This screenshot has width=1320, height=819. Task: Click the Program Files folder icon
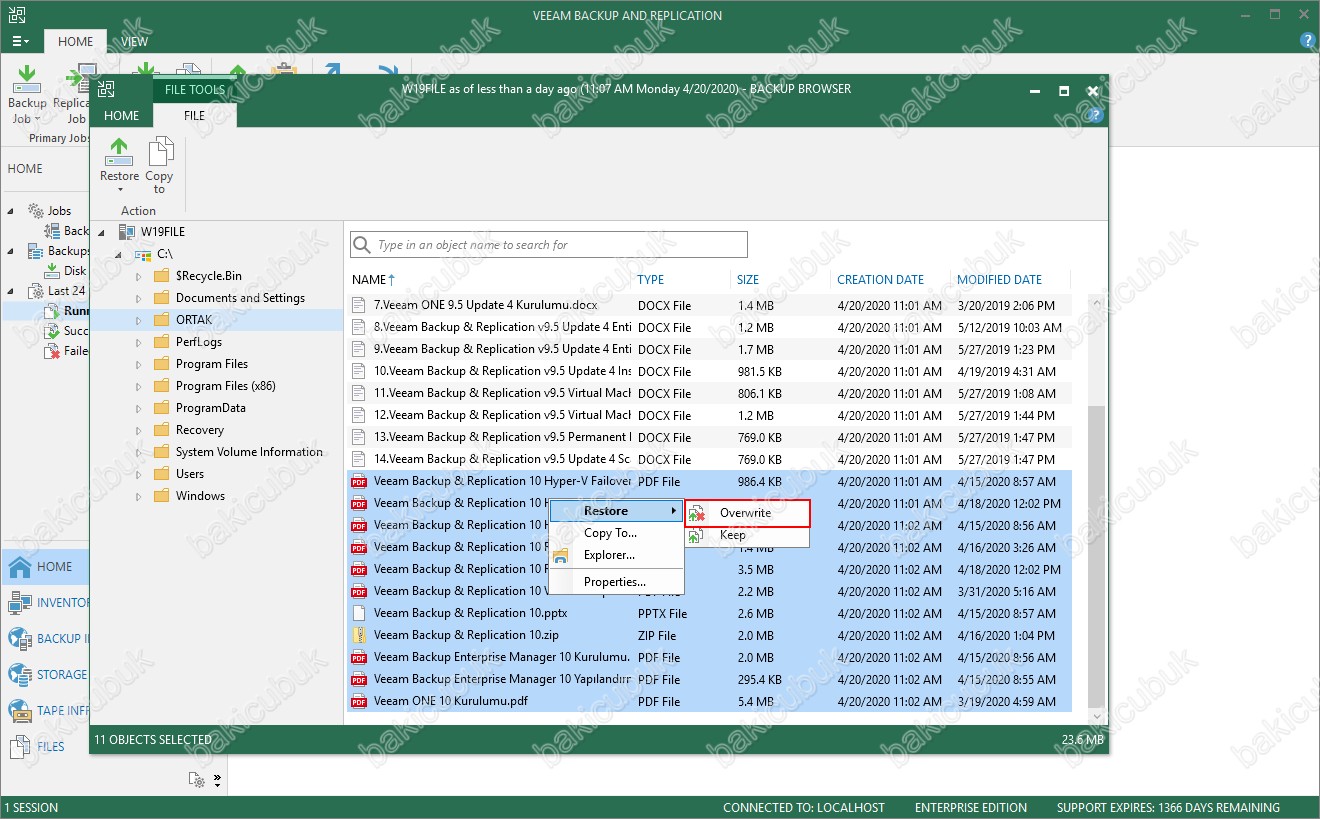click(161, 364)
